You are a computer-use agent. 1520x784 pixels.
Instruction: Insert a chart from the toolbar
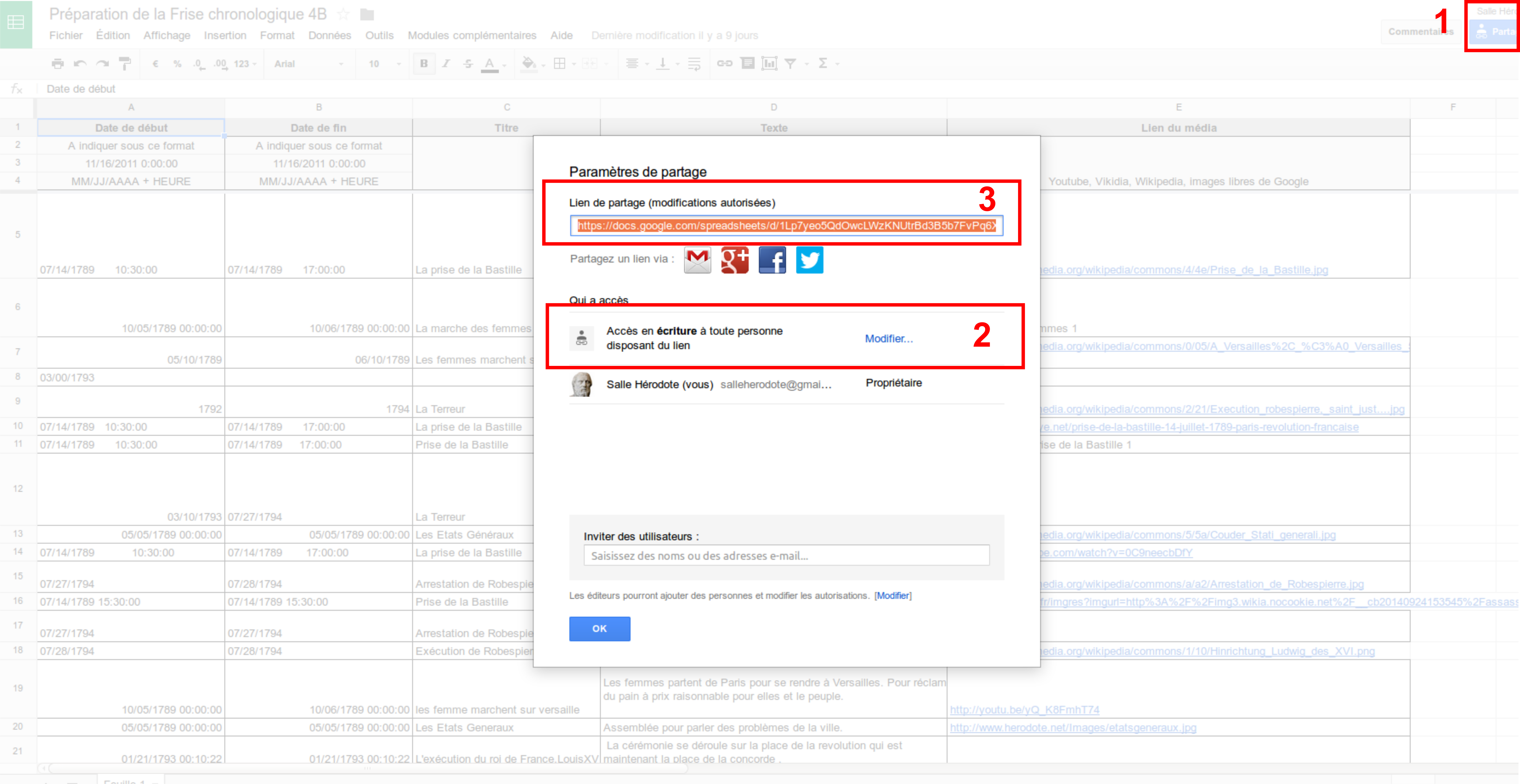tap(769, 63)
